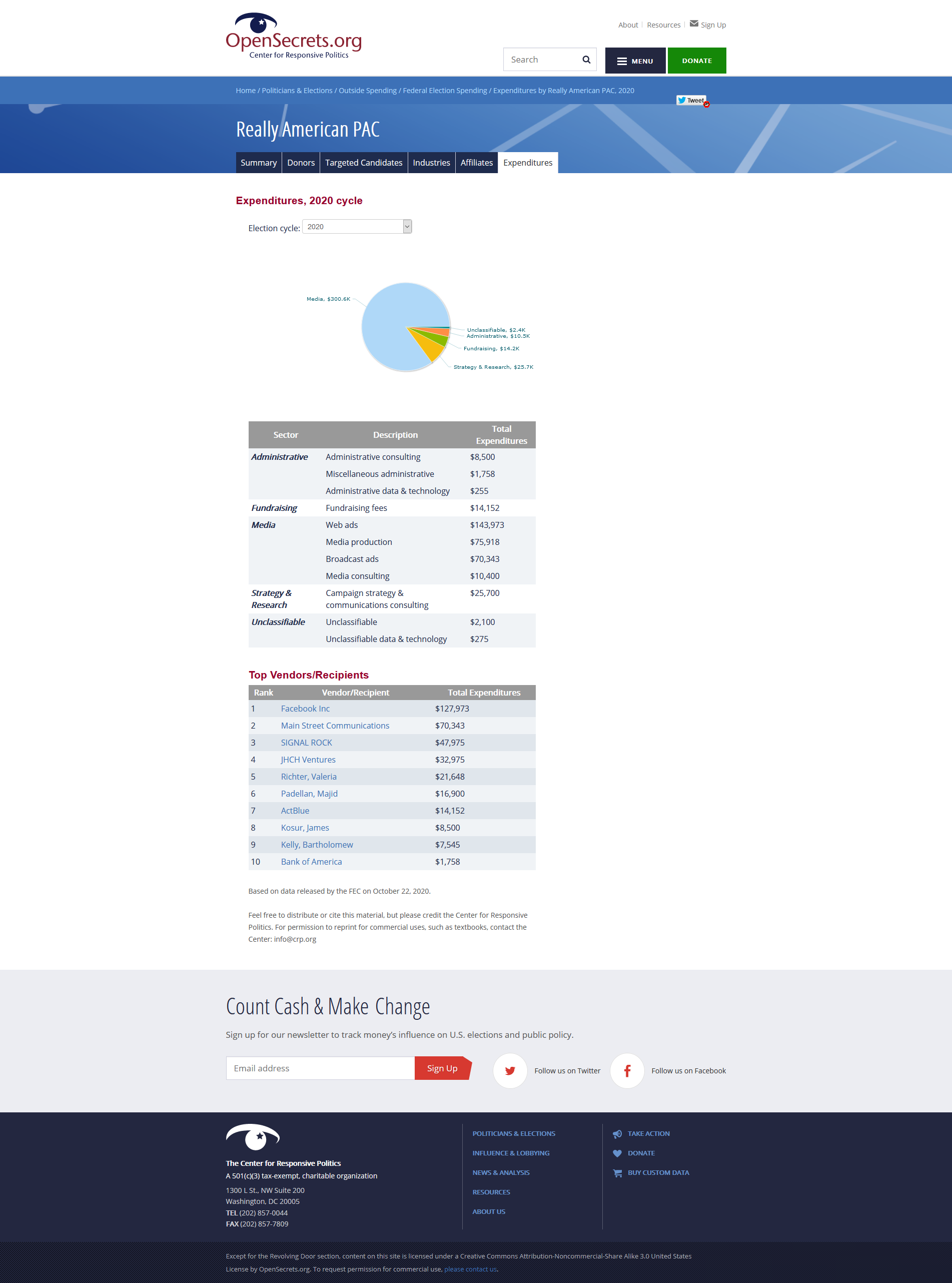Click the Resources link in header
Image resolution: width=952 pixels, height=1283 pixels.
click(663, 25)
